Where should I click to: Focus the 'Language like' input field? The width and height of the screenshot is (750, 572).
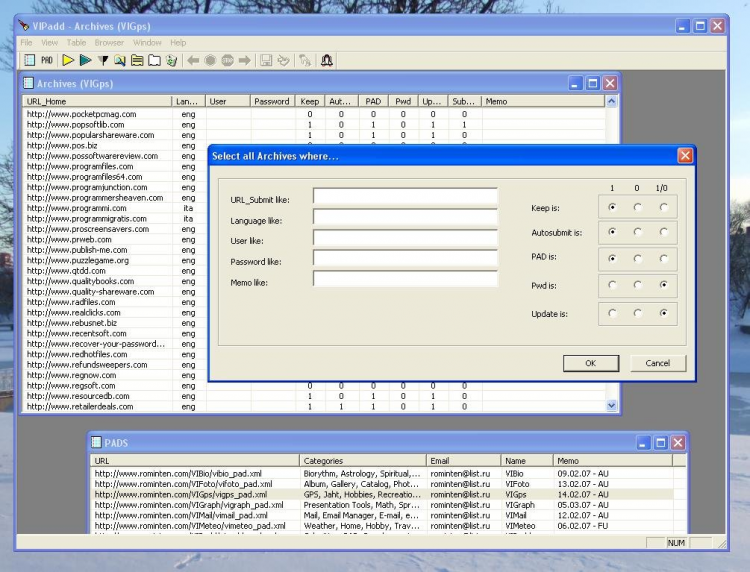coord(405,217)
